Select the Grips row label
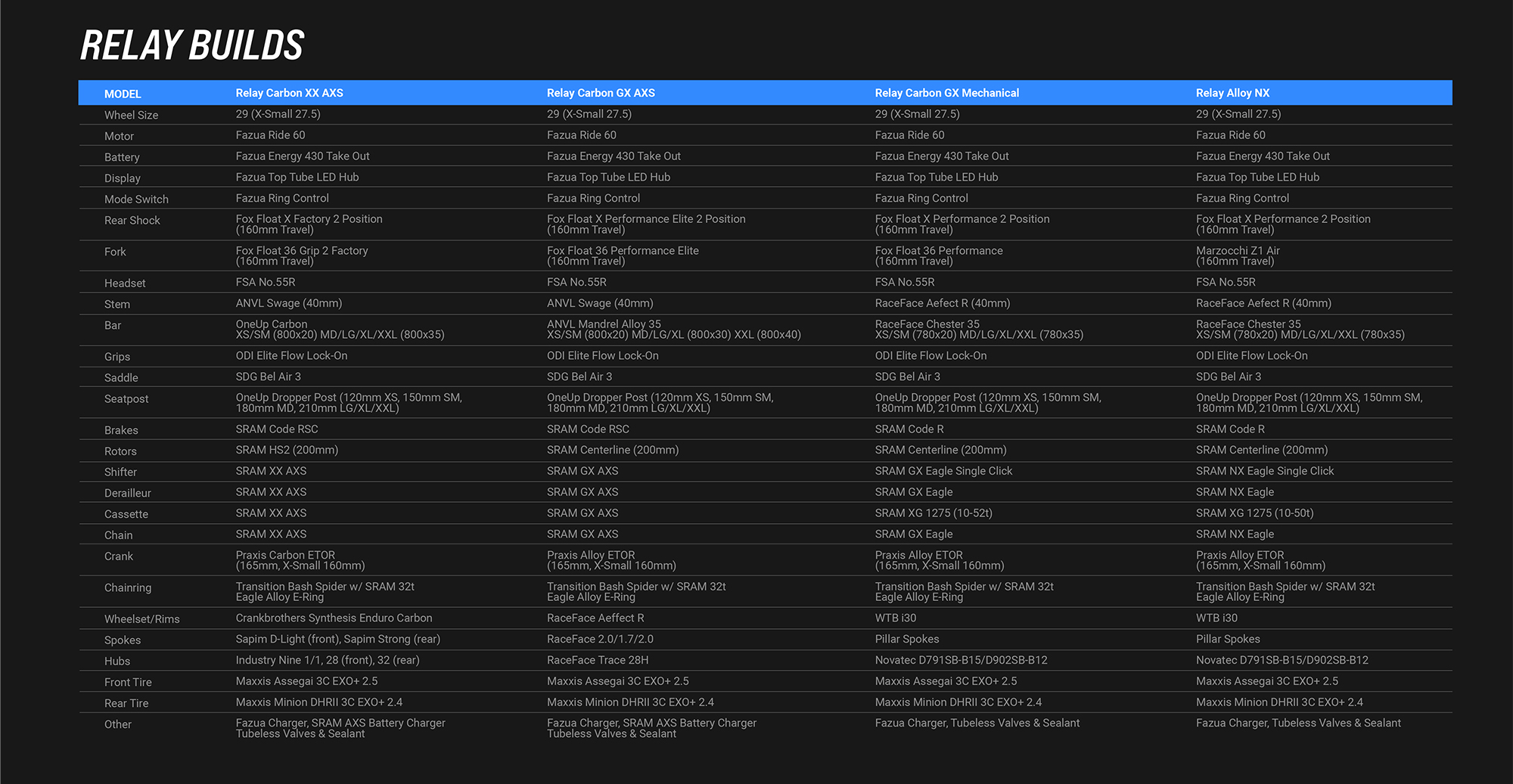 (117, 357)
